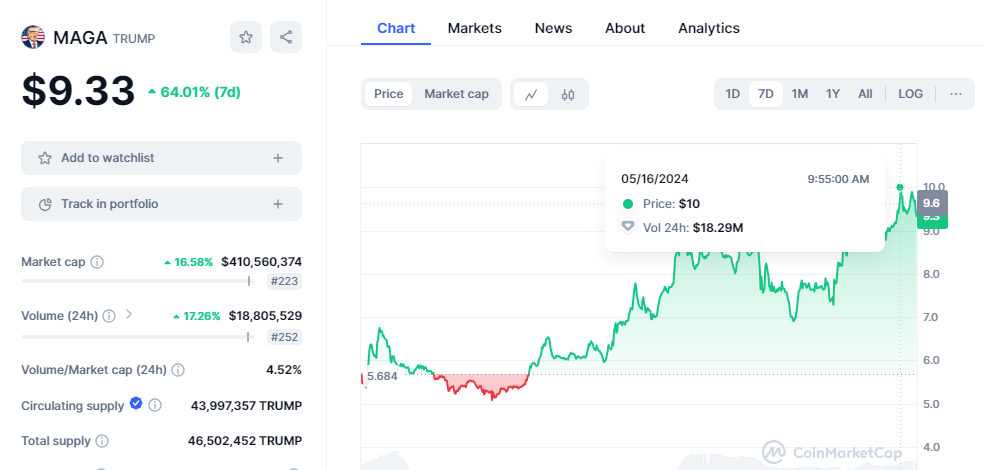Open the News tab

(x=554, y=28)
